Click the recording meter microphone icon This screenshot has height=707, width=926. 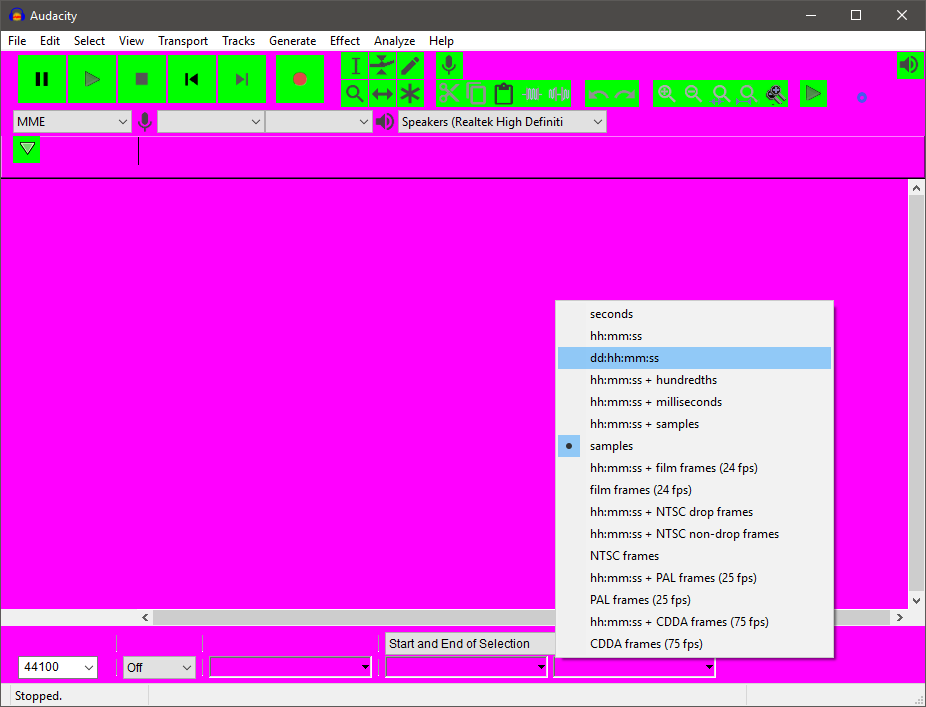(449, 66)
